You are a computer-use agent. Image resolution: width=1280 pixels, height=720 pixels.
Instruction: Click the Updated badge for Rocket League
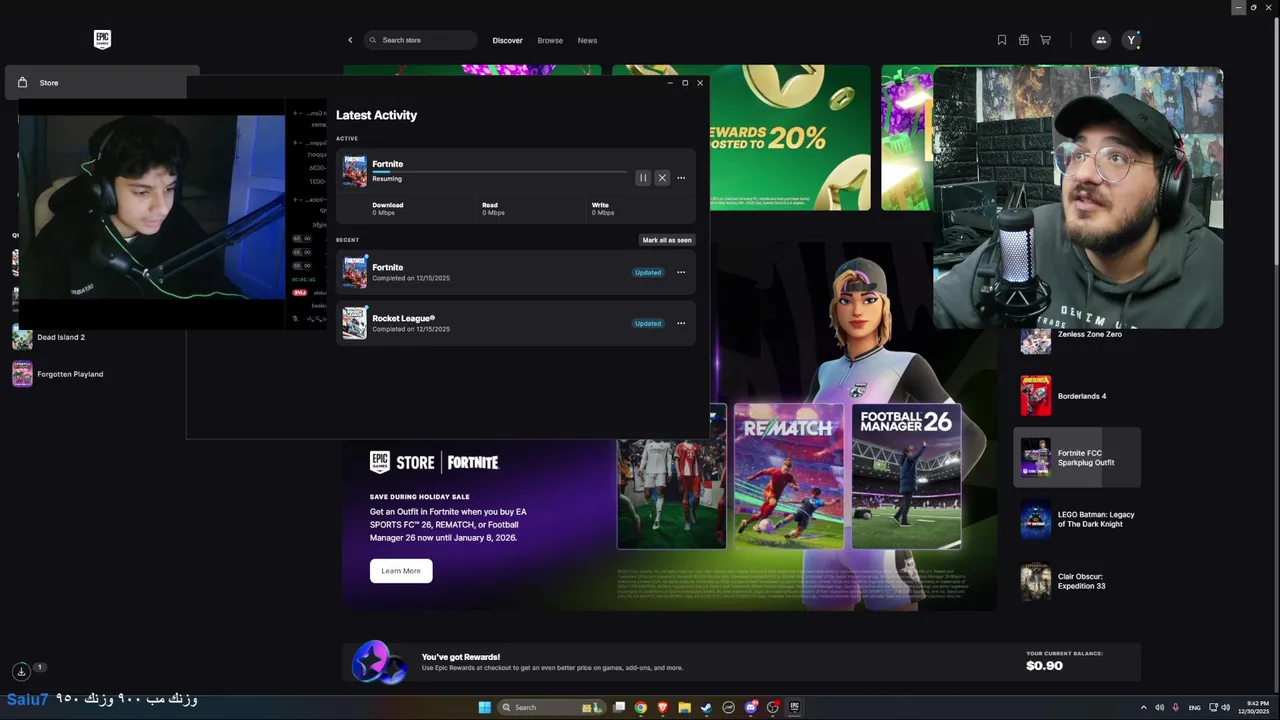click(x=648, y=323)
